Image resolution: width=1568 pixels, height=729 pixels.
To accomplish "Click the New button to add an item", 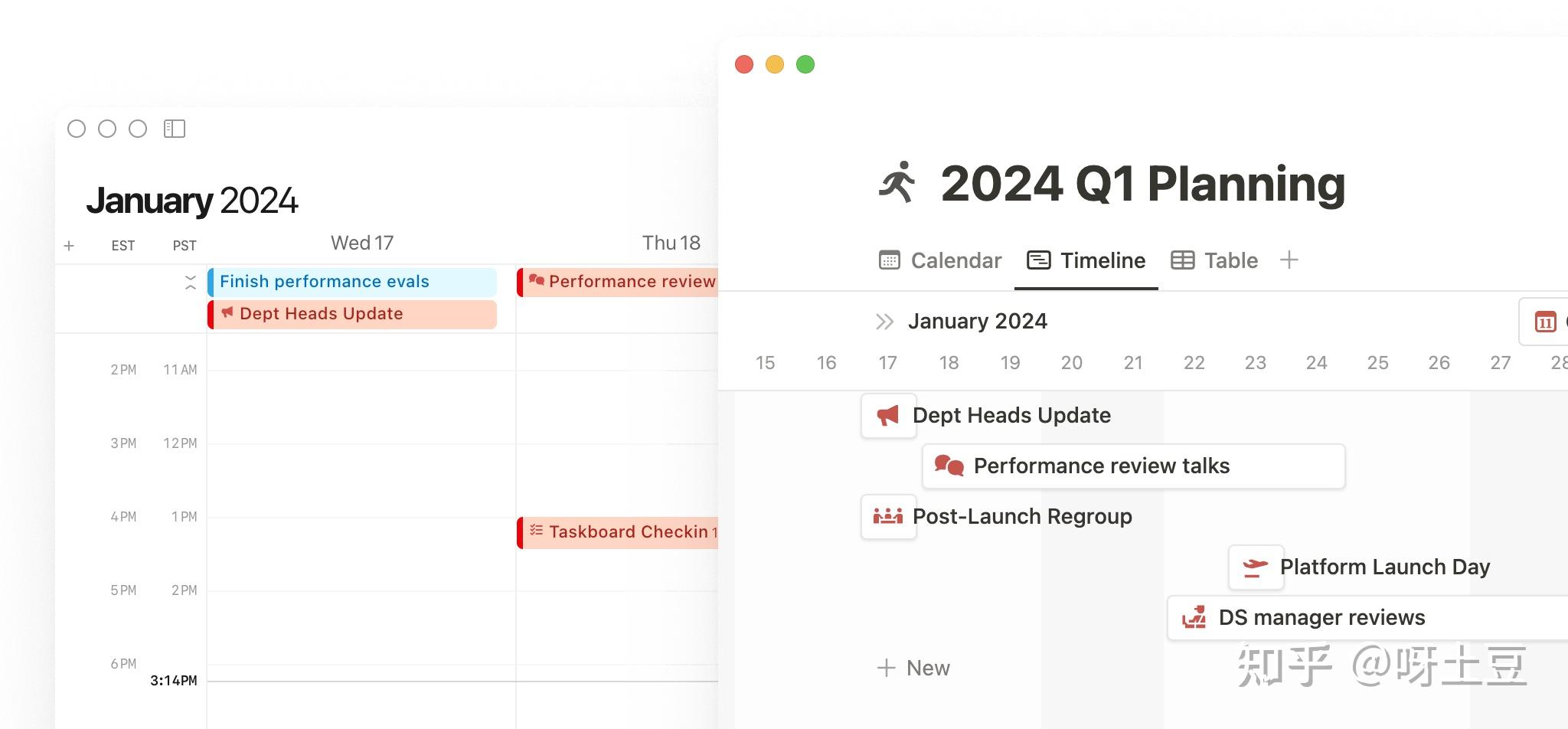I will pos(914,668).
